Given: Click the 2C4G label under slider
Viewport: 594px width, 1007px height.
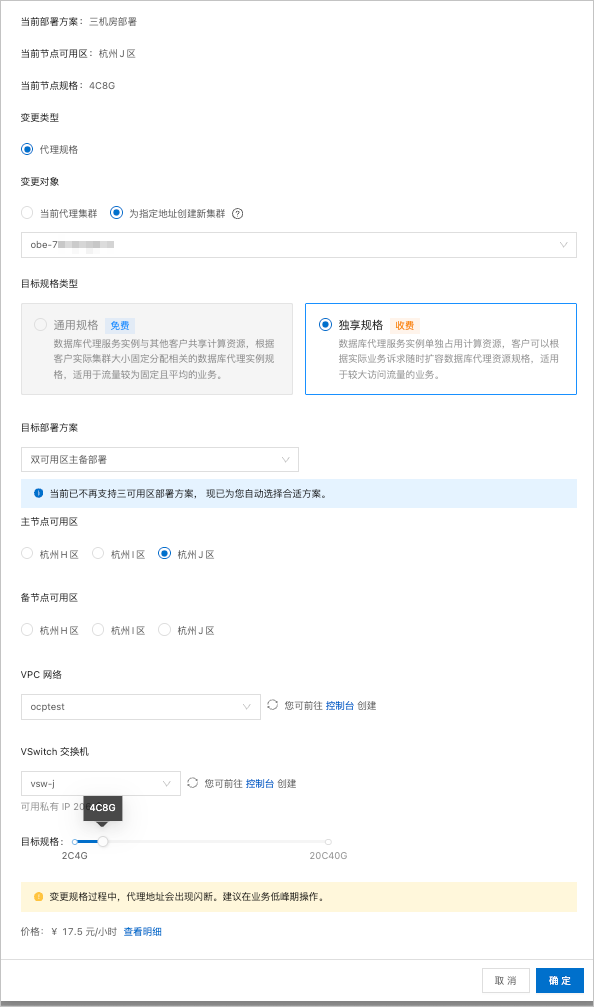Looking at the screenshot, I should click(x=75, y=856).
